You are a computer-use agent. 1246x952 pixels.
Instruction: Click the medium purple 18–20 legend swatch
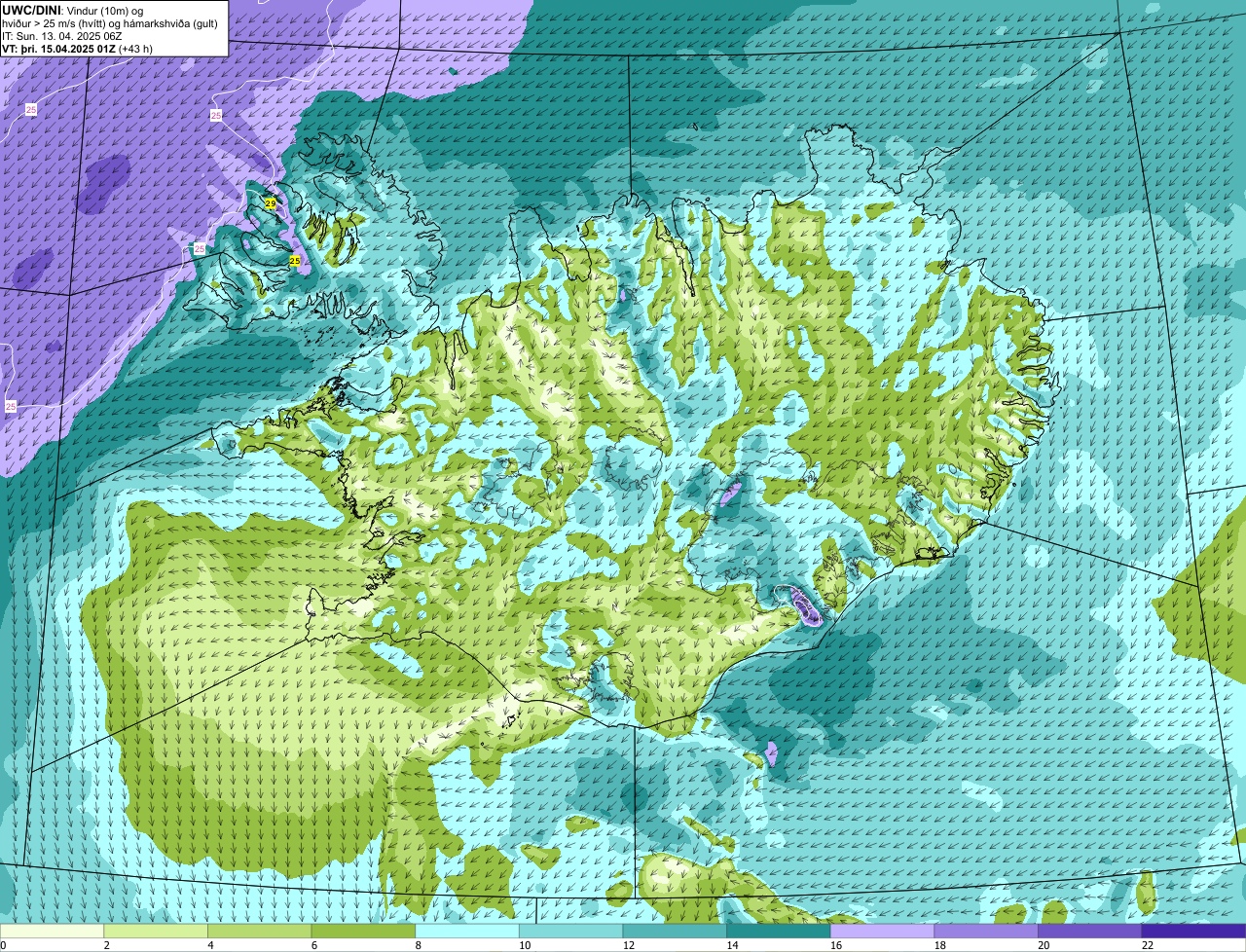pyautogui.click(x=986, y=931)
